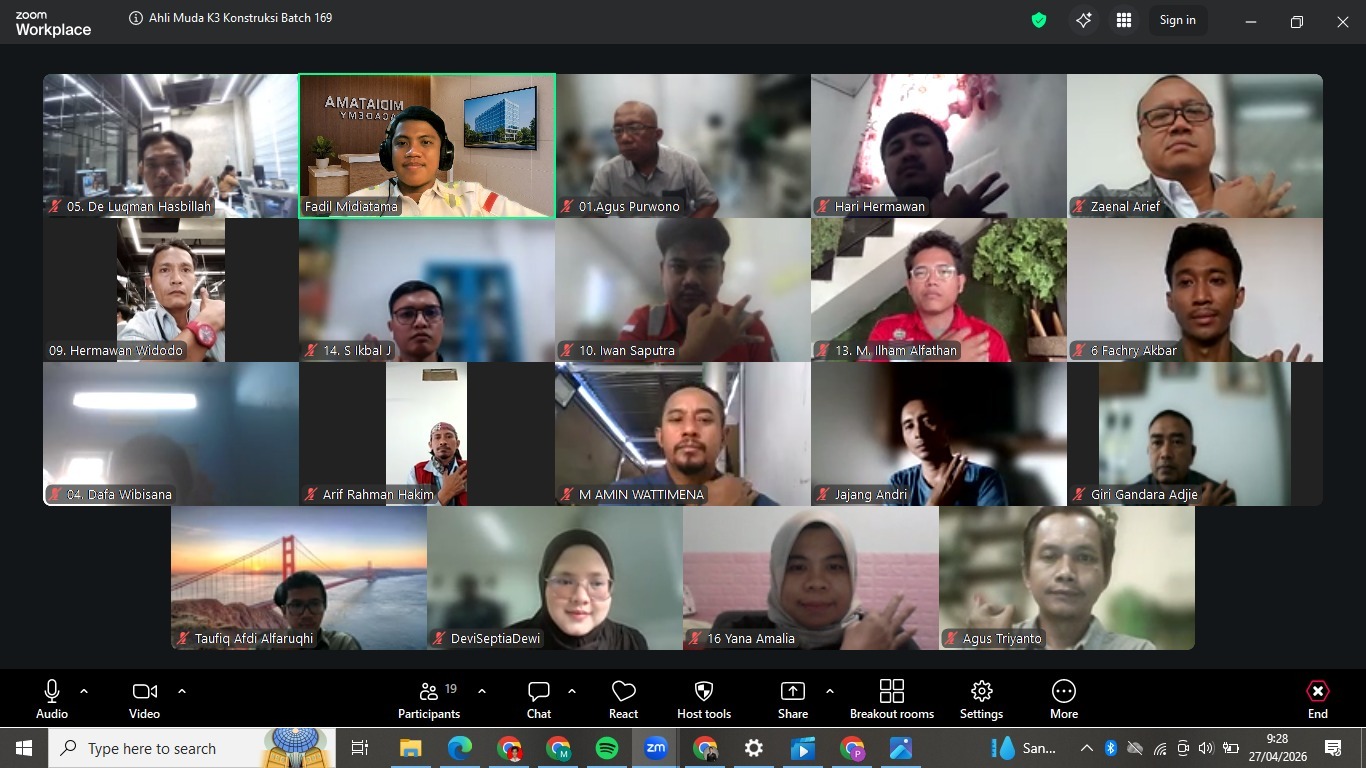The width and height of the screenshot is (1366, 768).
Task: Expand the Audio options arrow
Action: [x=84, y=691]
